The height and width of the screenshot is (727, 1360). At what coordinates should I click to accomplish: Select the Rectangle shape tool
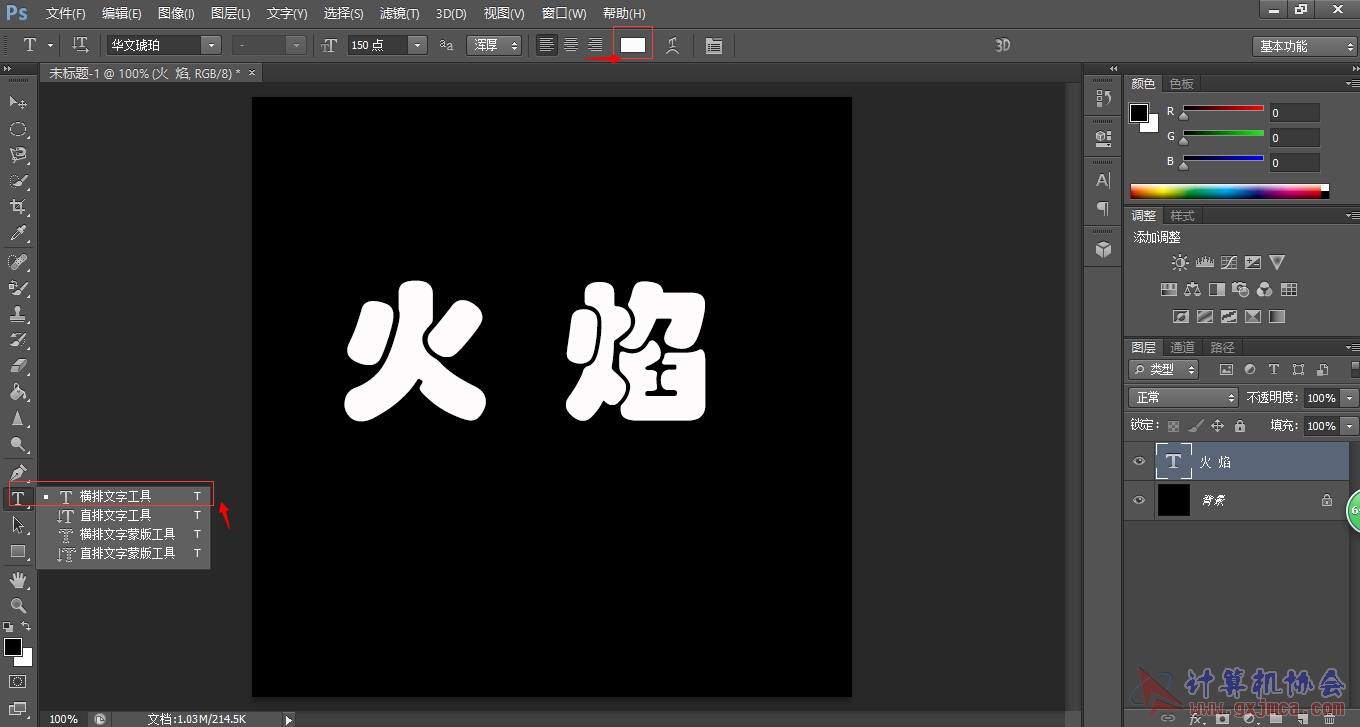(18, 551)
